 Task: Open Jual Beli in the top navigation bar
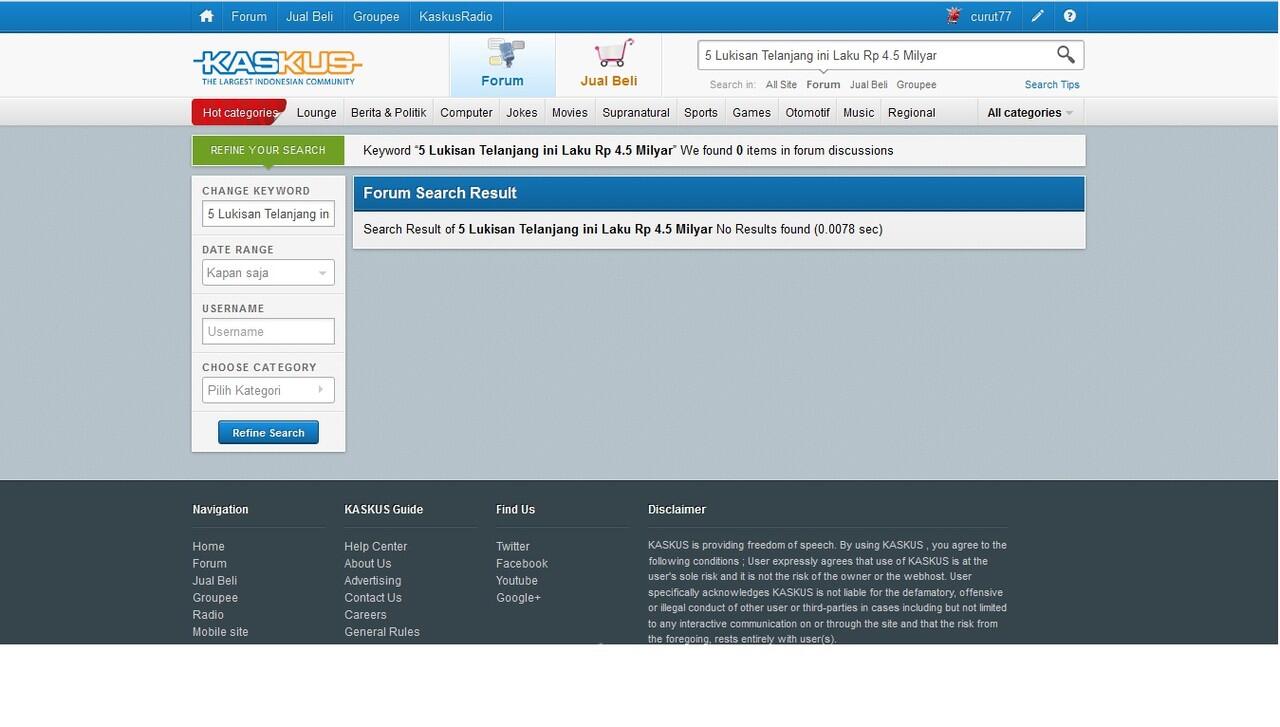310,16
